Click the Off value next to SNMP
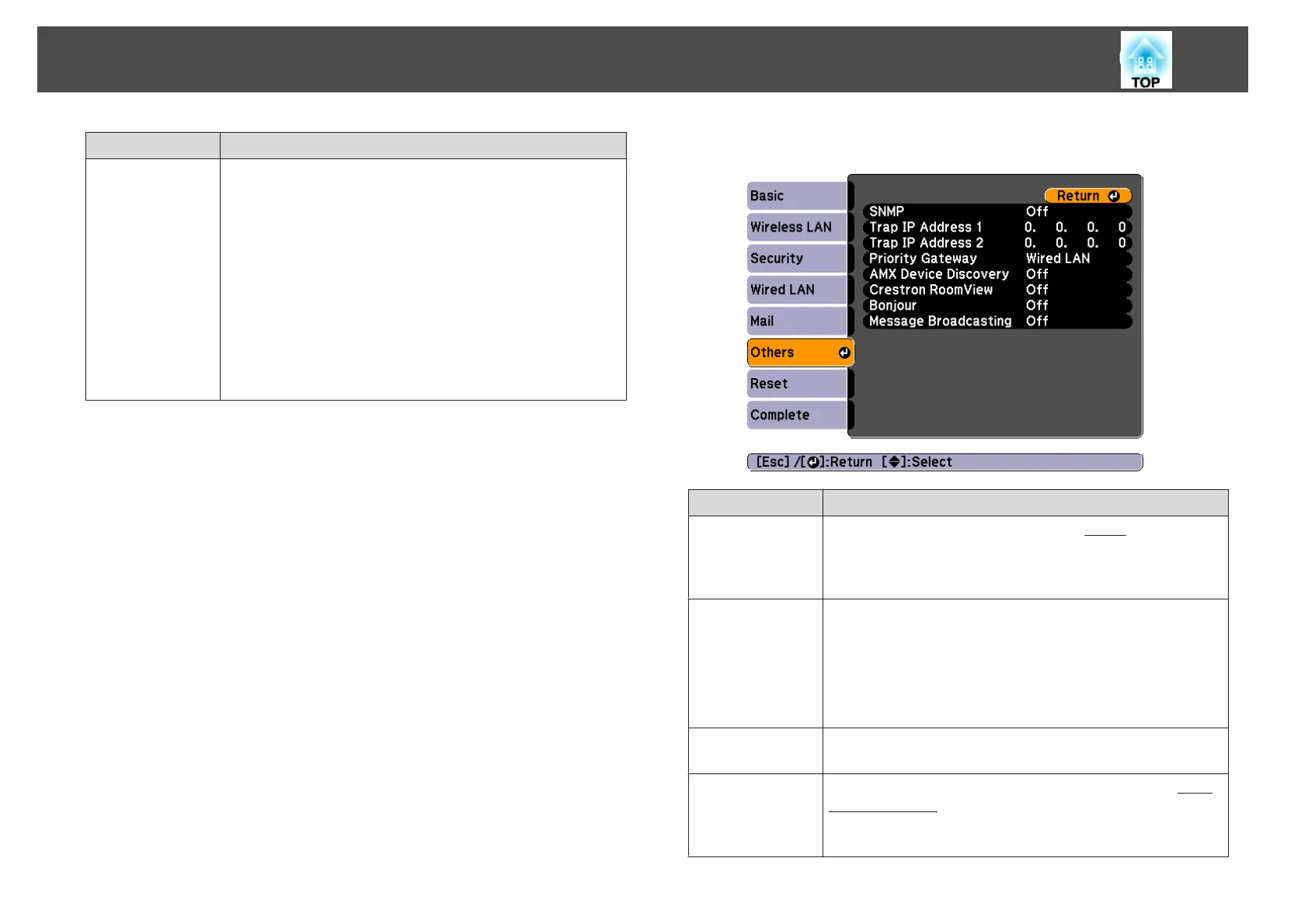This screenshot has width=1308, height=924. pos(1037,211)
